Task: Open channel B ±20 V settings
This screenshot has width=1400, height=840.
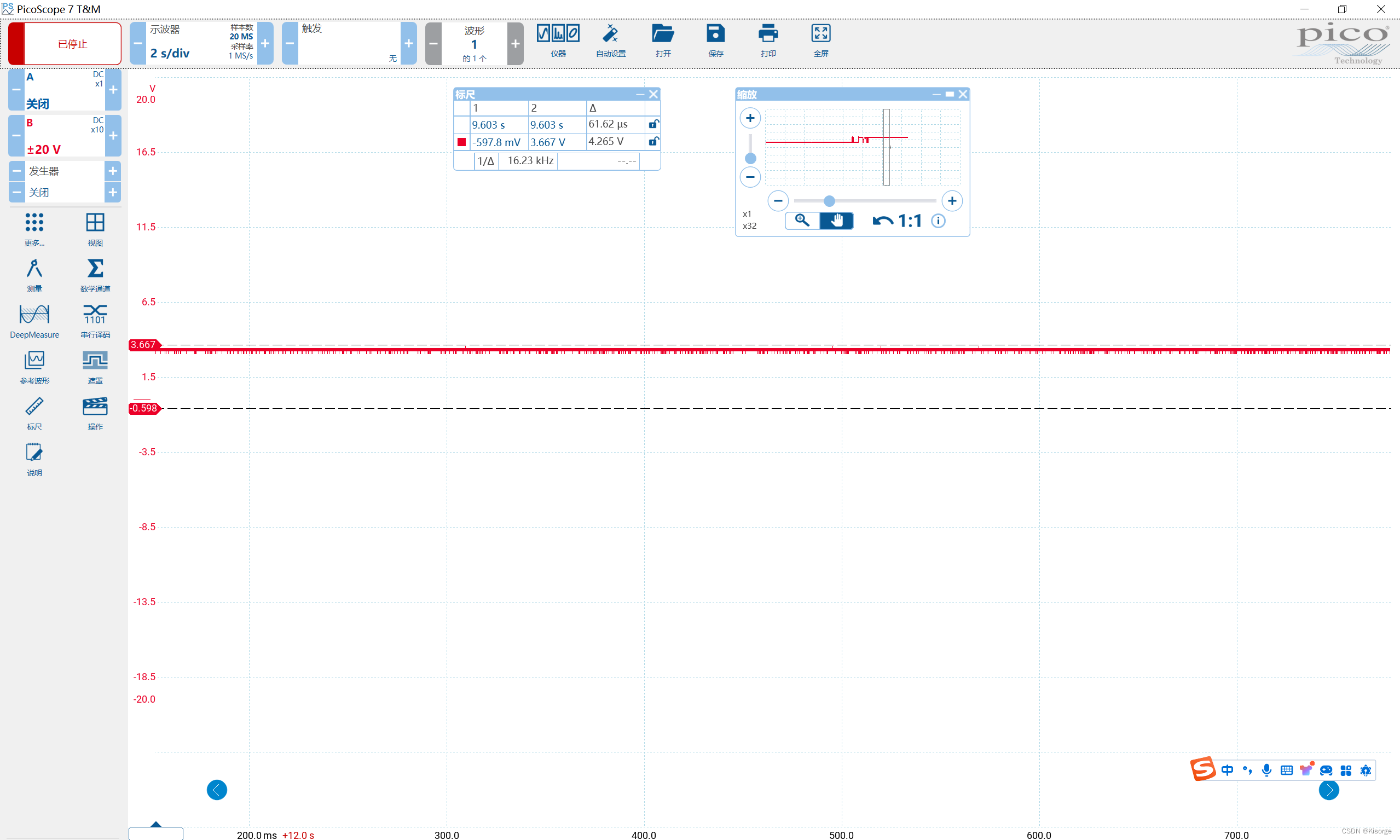Action: click(65, 136)
